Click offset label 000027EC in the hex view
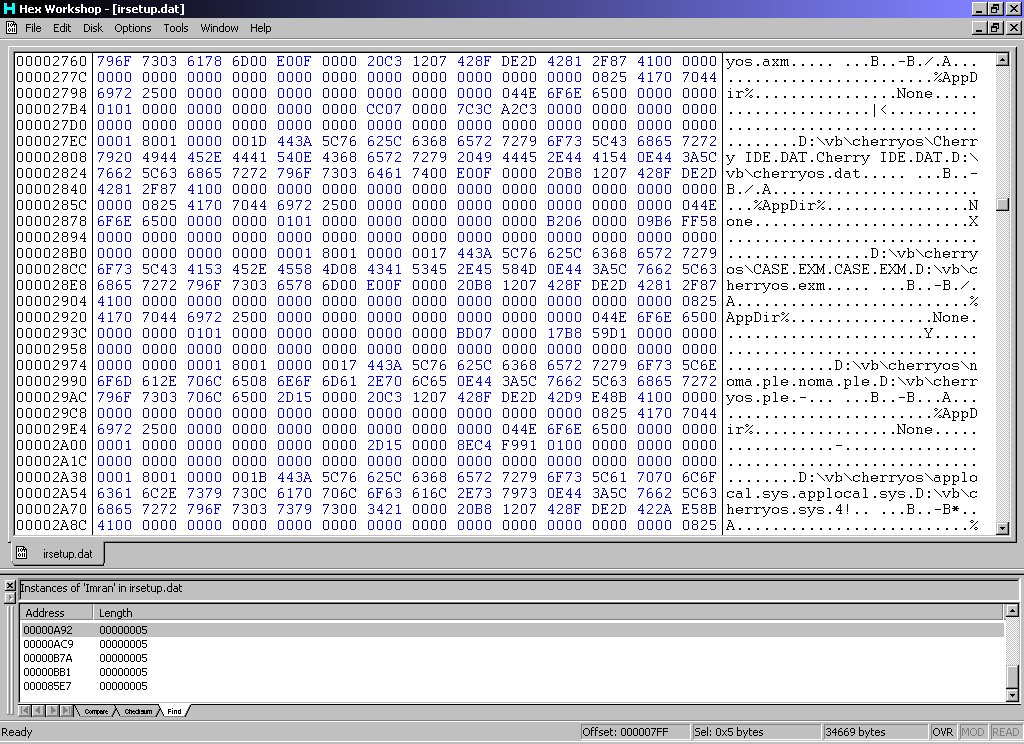Screen dimensions: 1024x744 pyautogui.click(x=52, y=141)
